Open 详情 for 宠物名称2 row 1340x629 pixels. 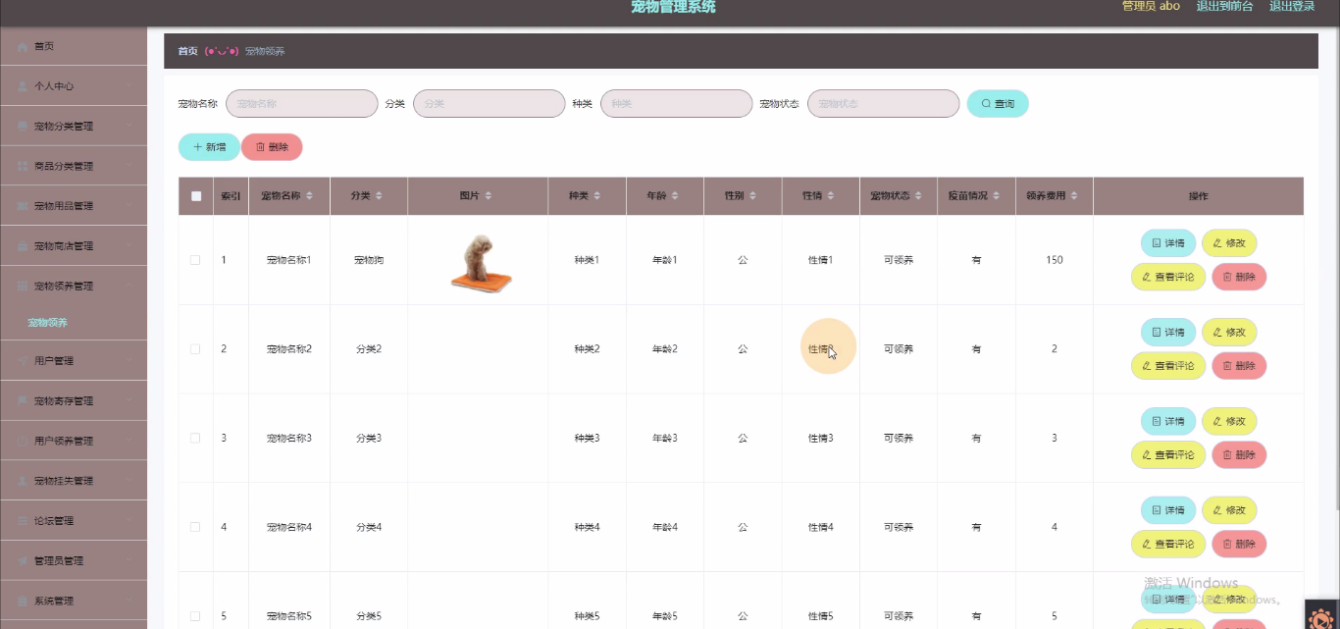pos(1168,332)
